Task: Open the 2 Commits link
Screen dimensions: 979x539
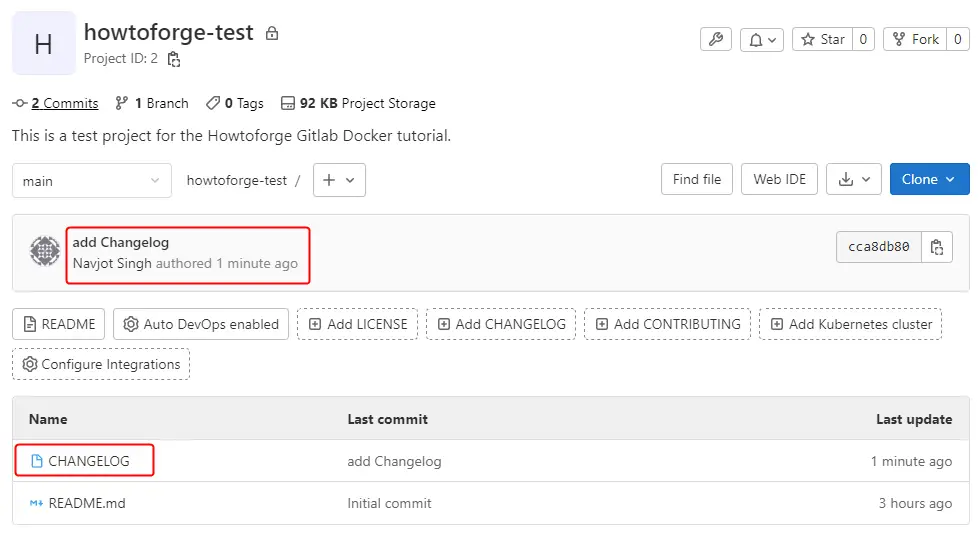Action: click(65, 103)
